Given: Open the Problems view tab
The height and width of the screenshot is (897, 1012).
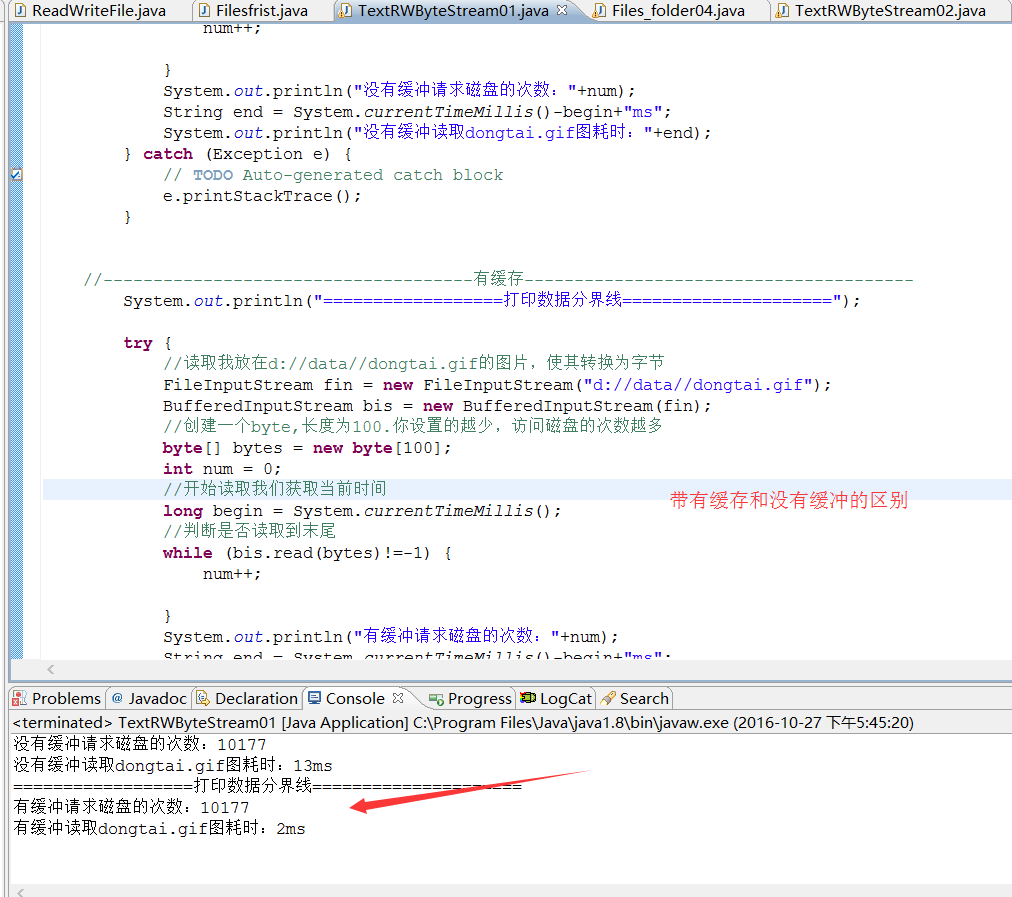Looking at the screenshot, I should (x=57, y=698).
